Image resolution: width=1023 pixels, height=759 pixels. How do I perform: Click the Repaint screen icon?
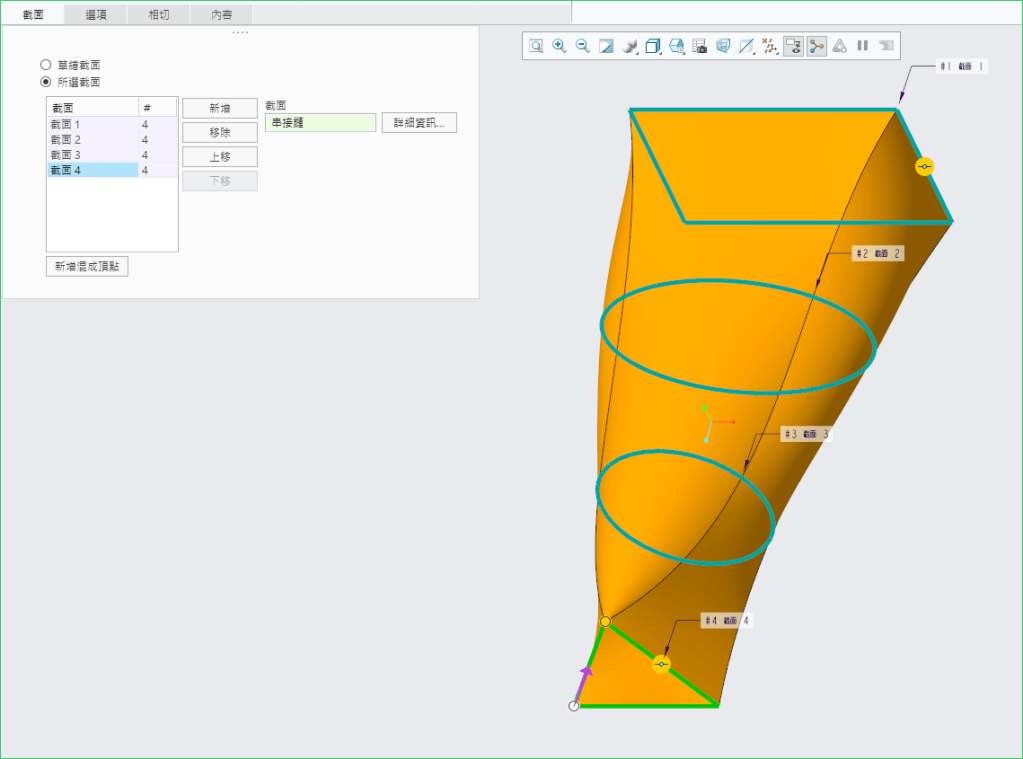click(x=606, y=46)
